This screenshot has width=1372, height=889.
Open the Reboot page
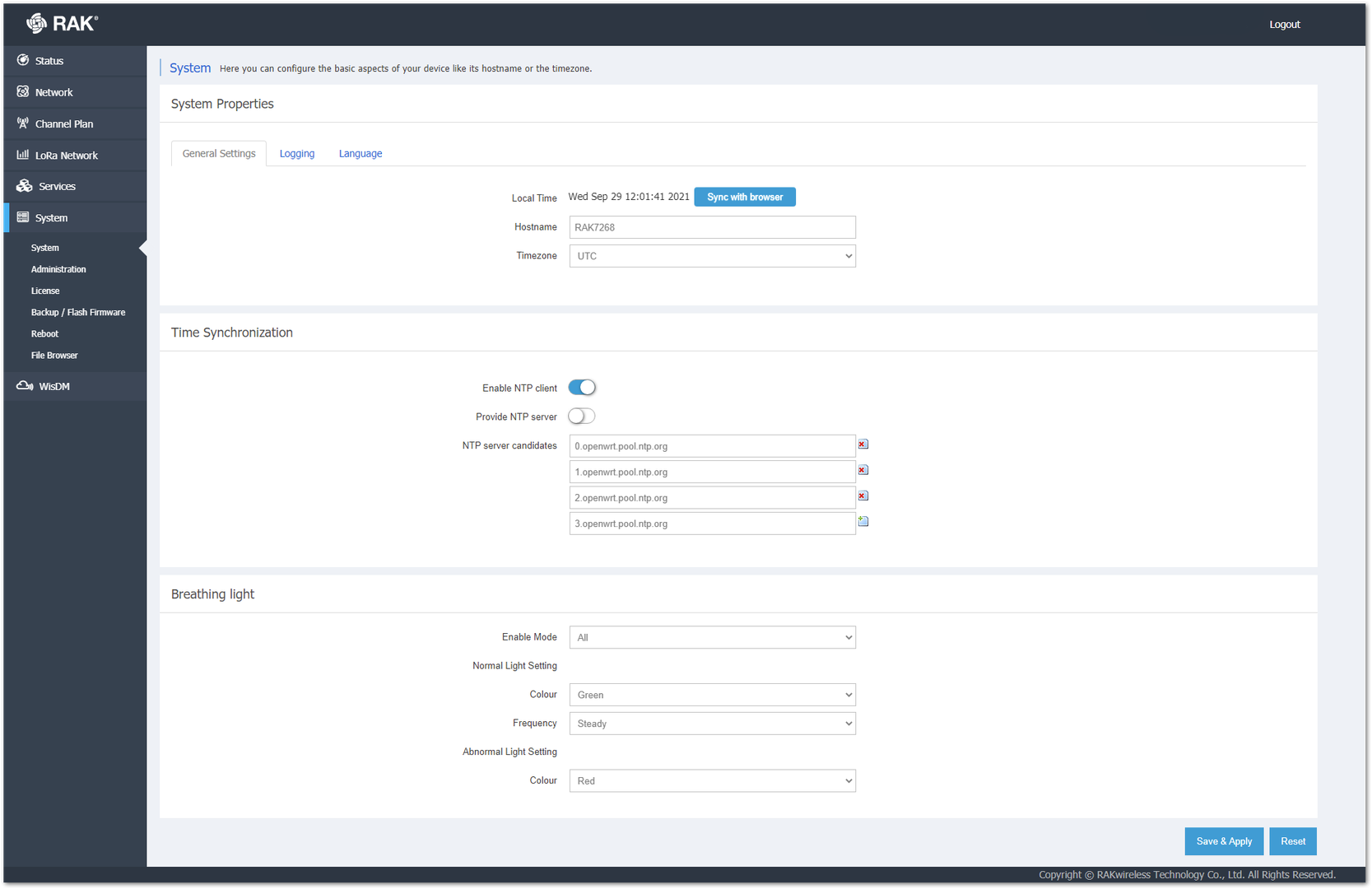pyautogui.click(x=44, y=333)
